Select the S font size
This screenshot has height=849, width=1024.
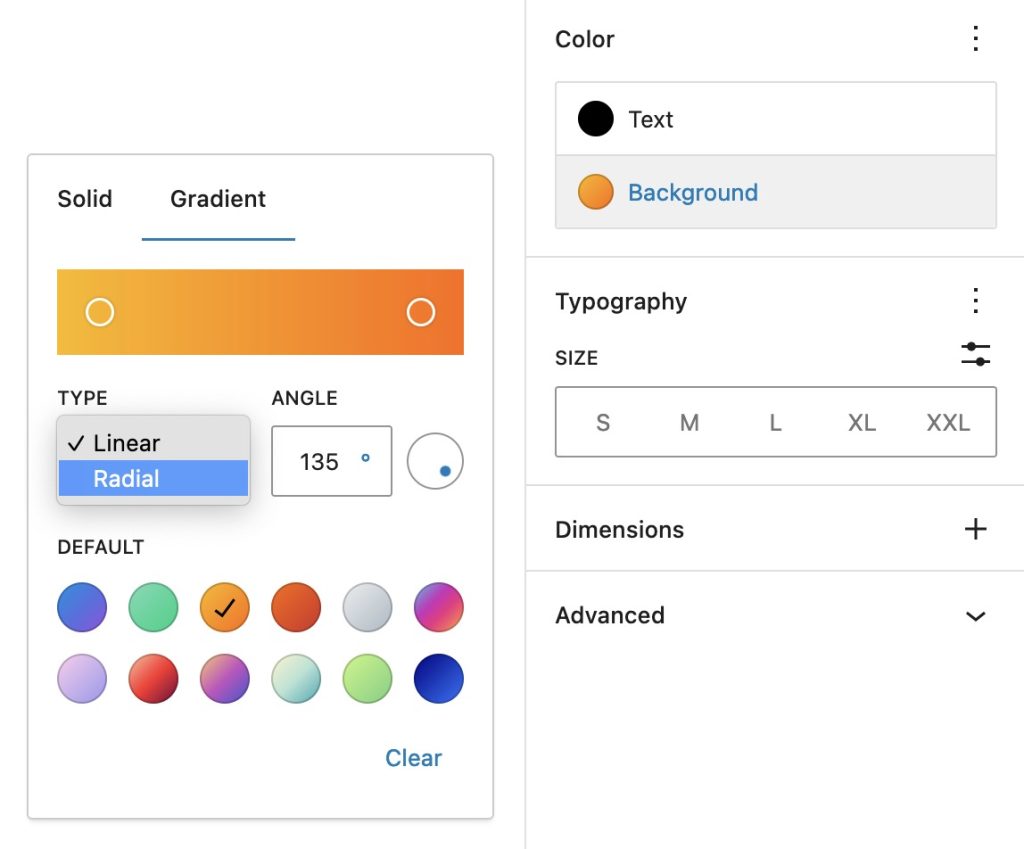click(x=602, y=422)
